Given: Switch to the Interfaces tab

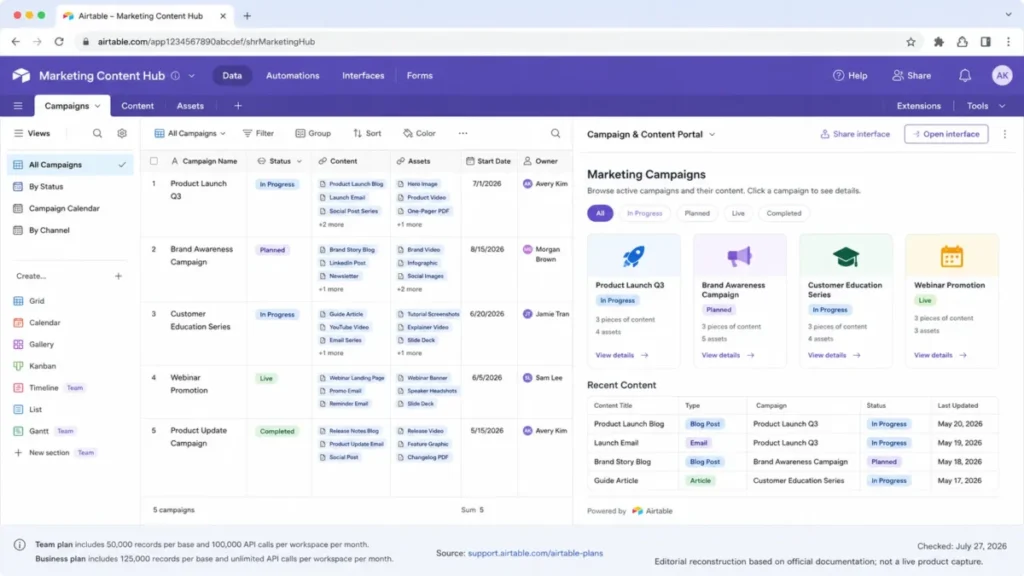Looking at the screenshot, I should click(x=363, y=76).
